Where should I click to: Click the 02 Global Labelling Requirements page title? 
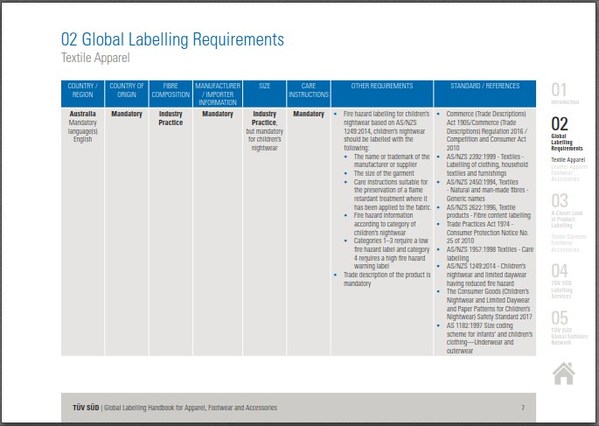[x=172, y=39]
